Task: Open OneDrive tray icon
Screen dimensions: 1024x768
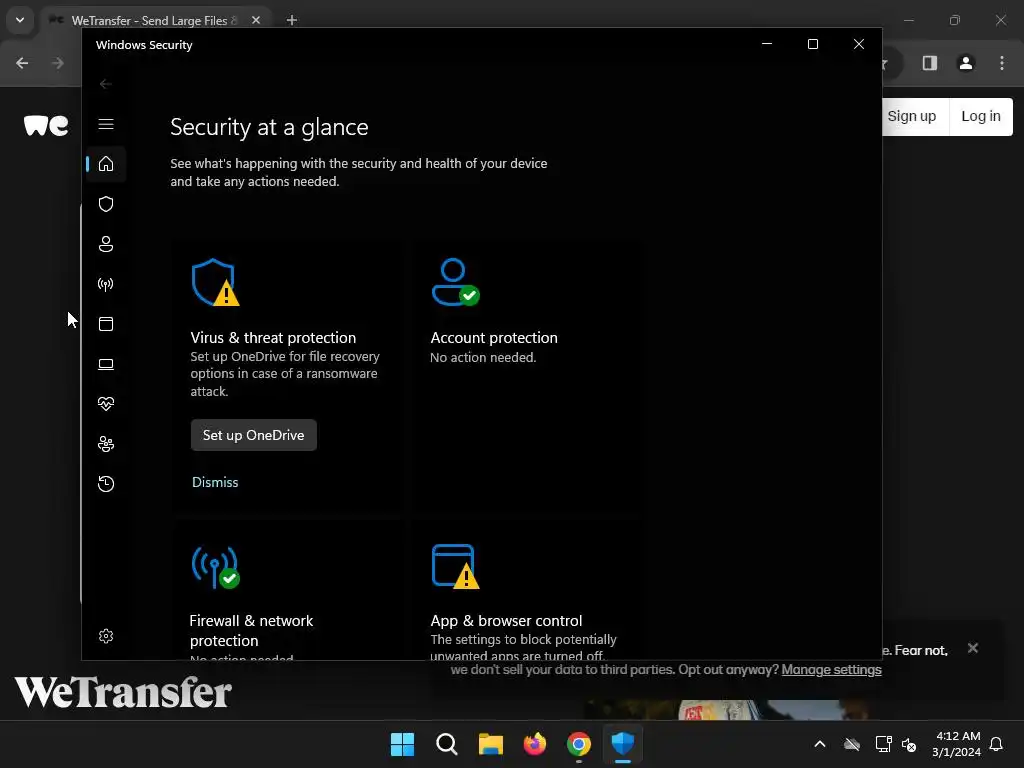Action: coord(852,744)
